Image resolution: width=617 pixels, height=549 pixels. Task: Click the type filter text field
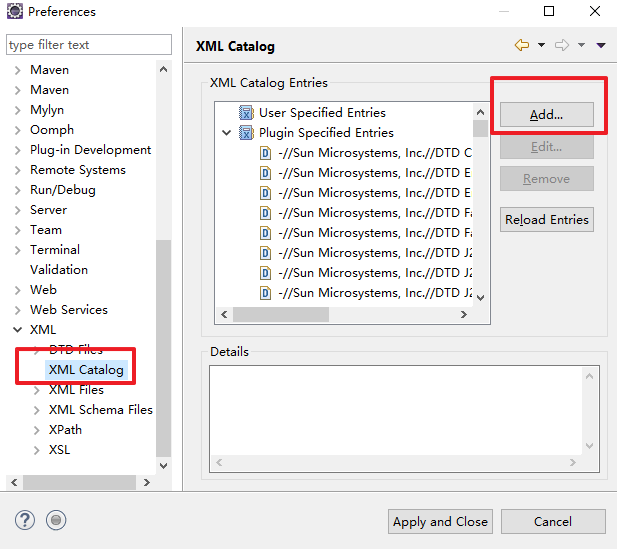click(89, 44)
